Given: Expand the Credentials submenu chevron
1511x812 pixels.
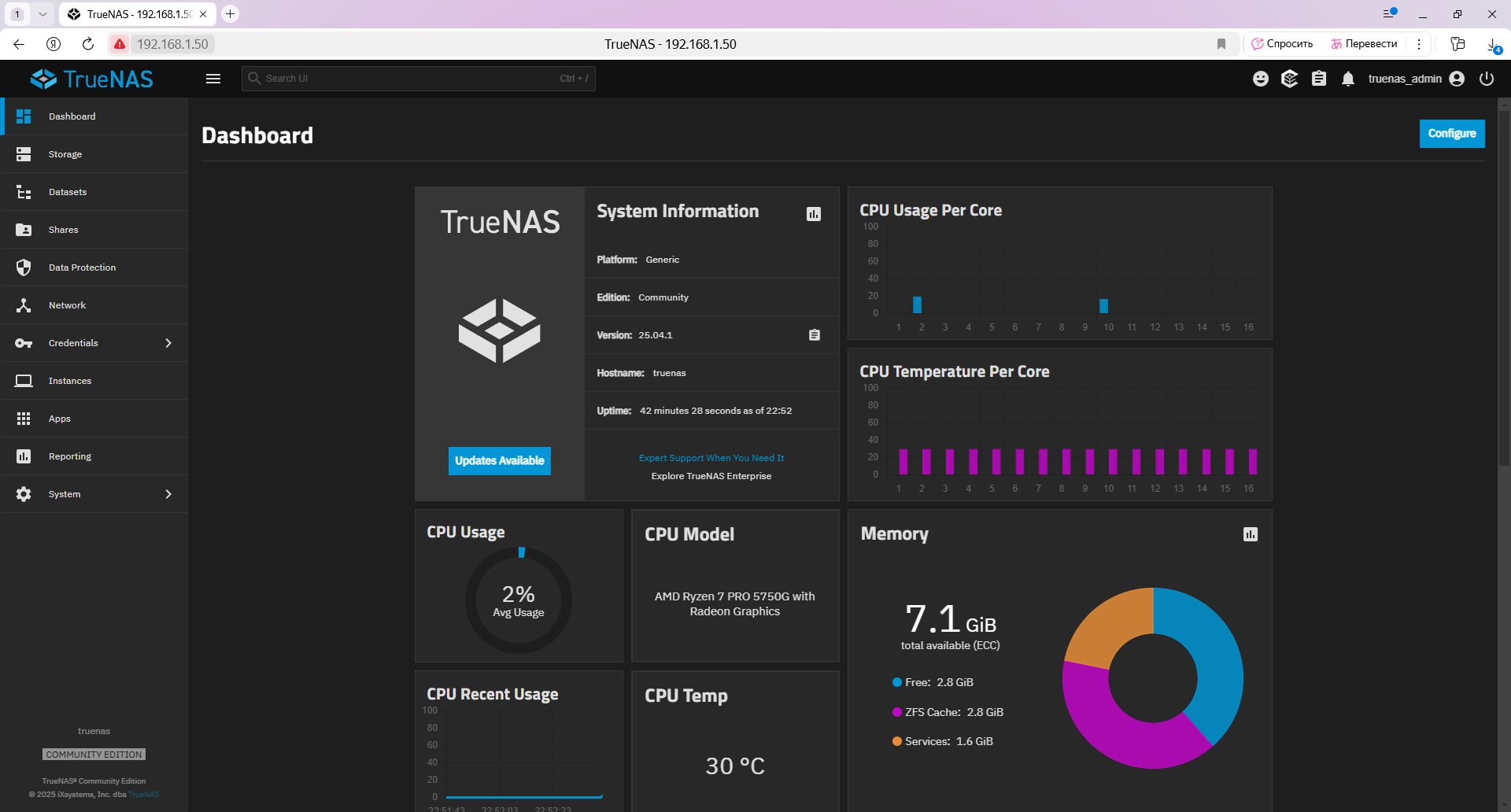Looking at the screenshot, I should [168, 343].
